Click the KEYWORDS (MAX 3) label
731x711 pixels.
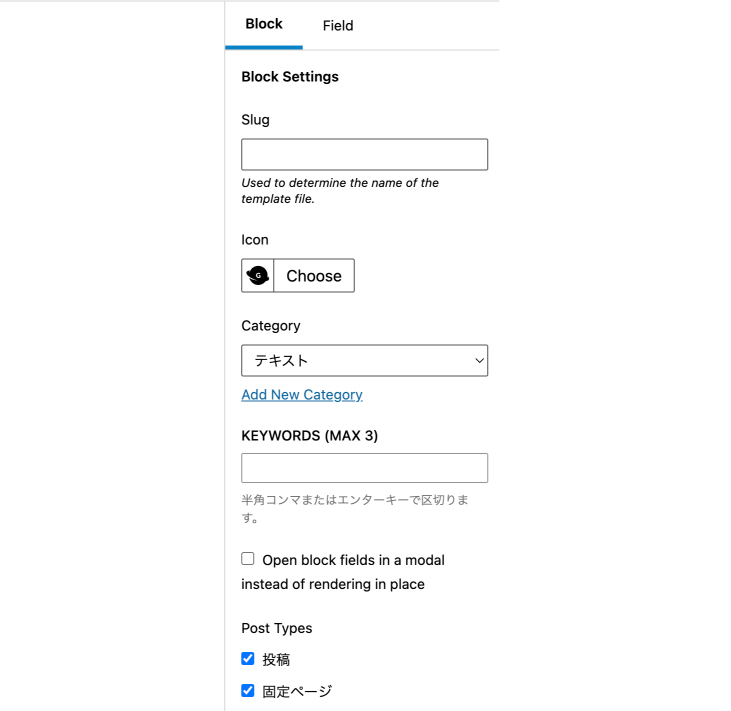click(310, 435)
